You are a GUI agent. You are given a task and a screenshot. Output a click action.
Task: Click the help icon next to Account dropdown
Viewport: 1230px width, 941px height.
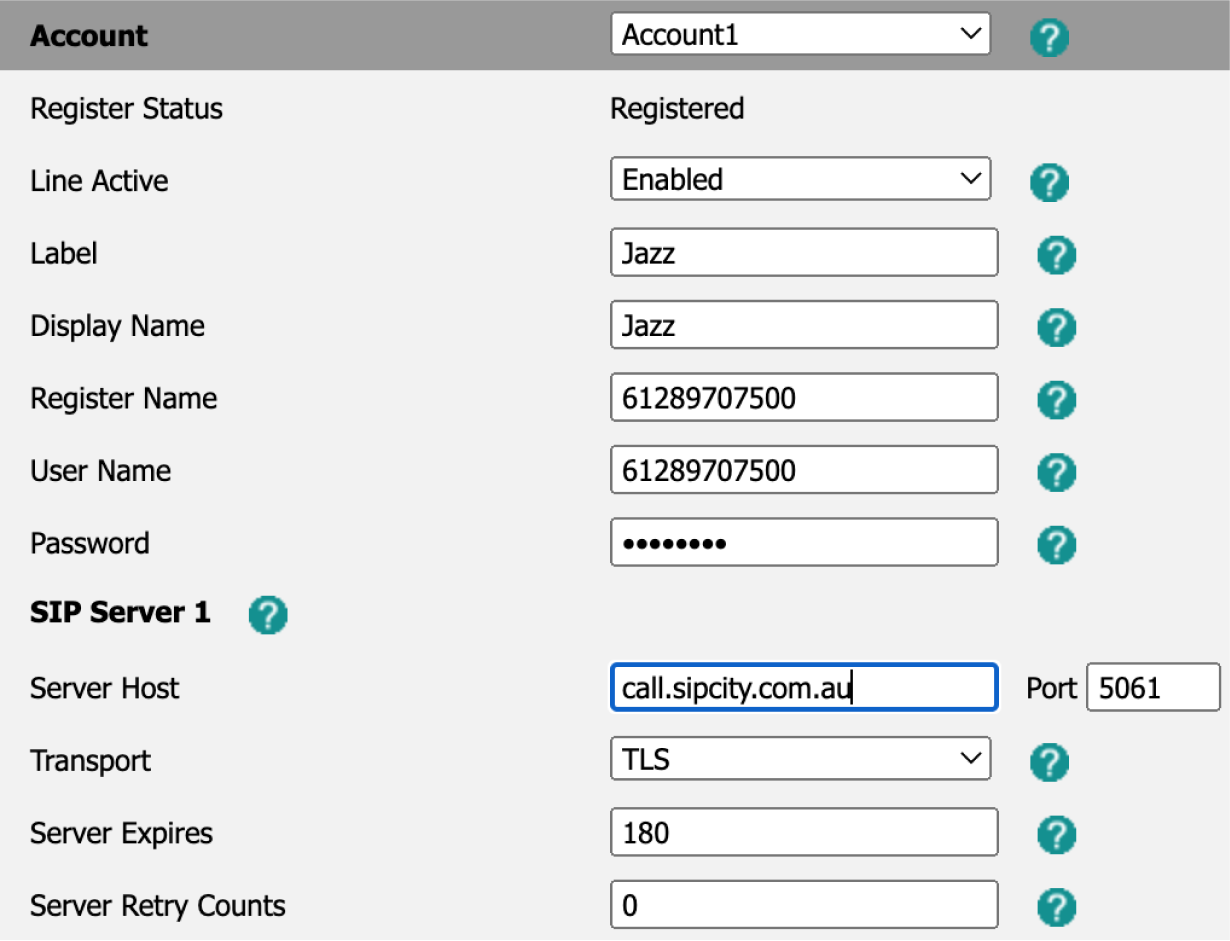tap(1049, 38)
